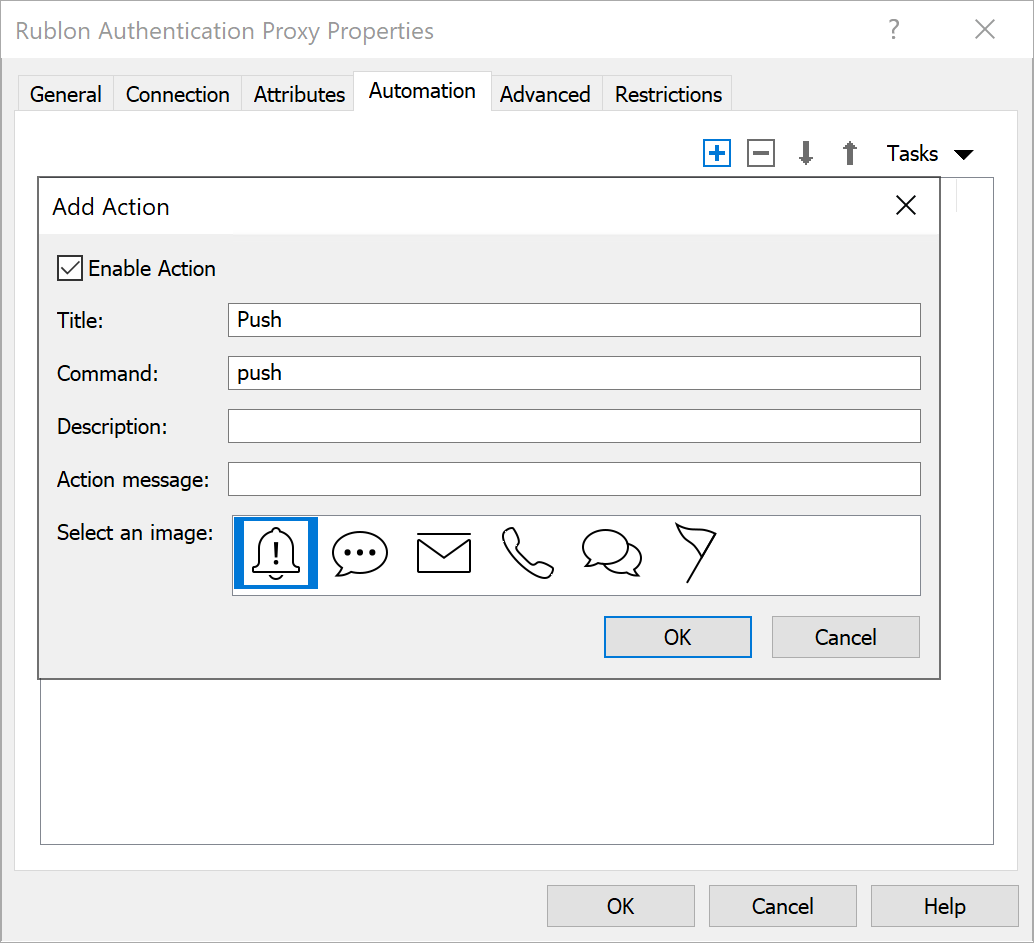Click the Help button
Viewport: 1034px width, 943px height.
944,906
